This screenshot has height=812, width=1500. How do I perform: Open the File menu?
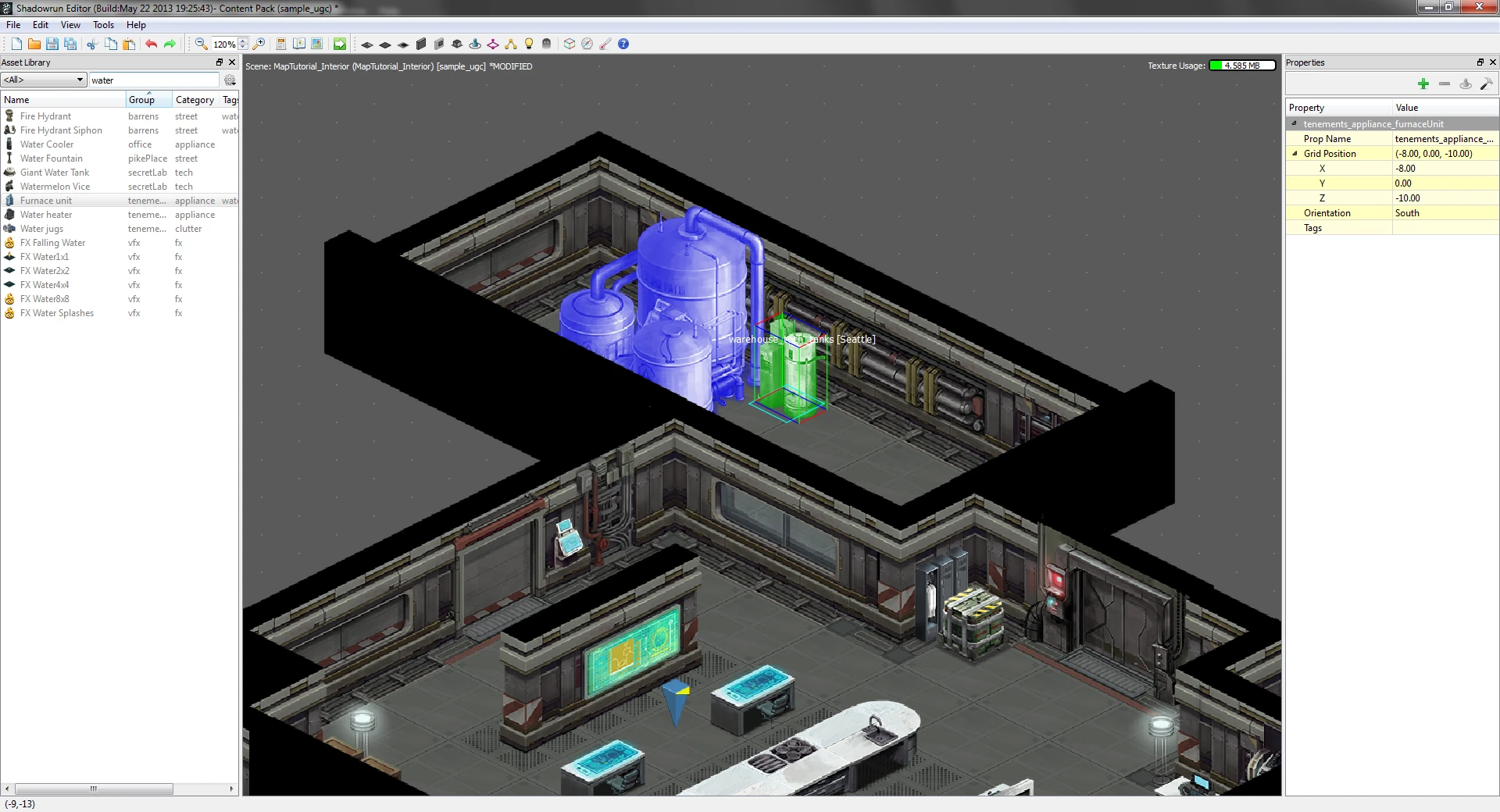coord(13,25)
